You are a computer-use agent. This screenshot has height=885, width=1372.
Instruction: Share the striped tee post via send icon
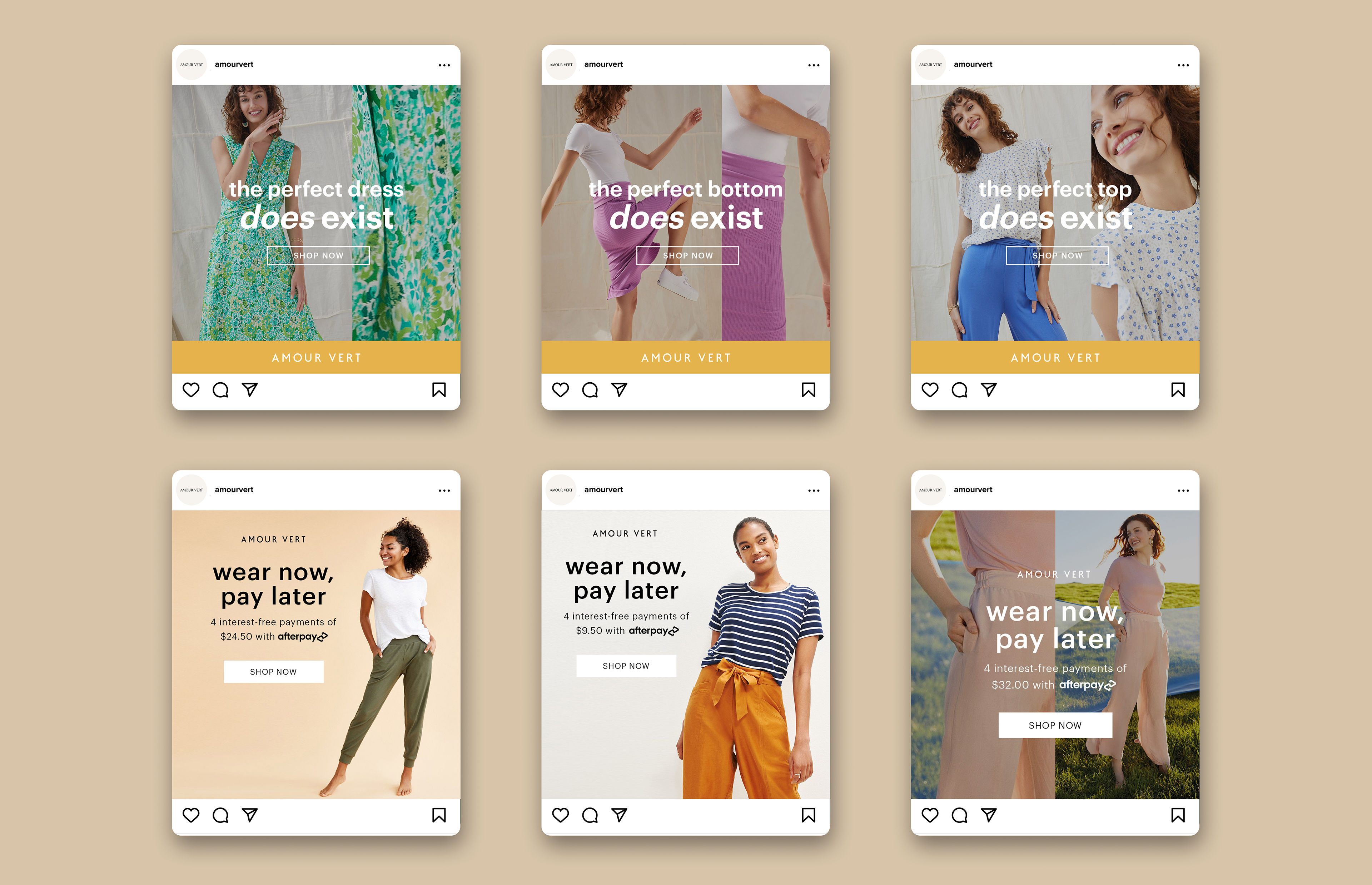(x=619, y=815)
